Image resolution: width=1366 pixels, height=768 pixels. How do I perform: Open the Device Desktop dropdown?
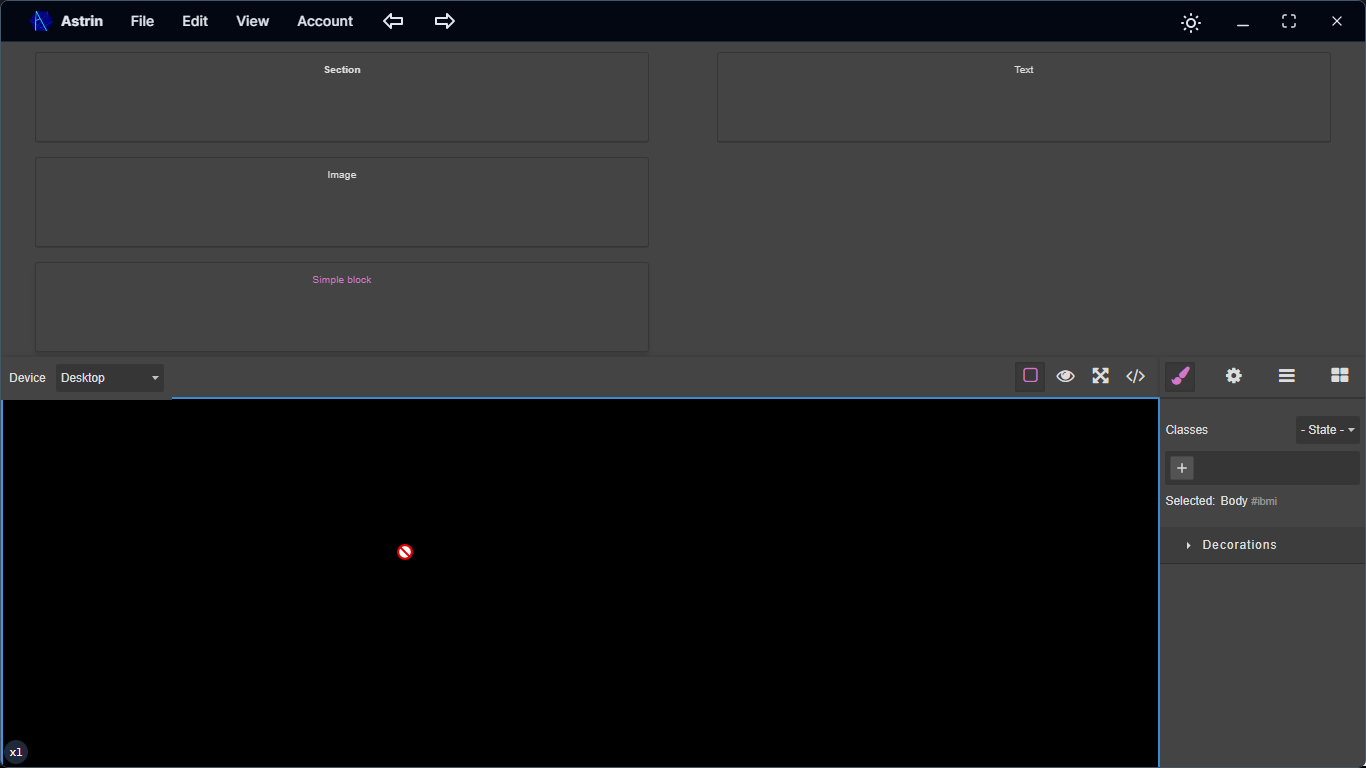(x=109, y=378)
